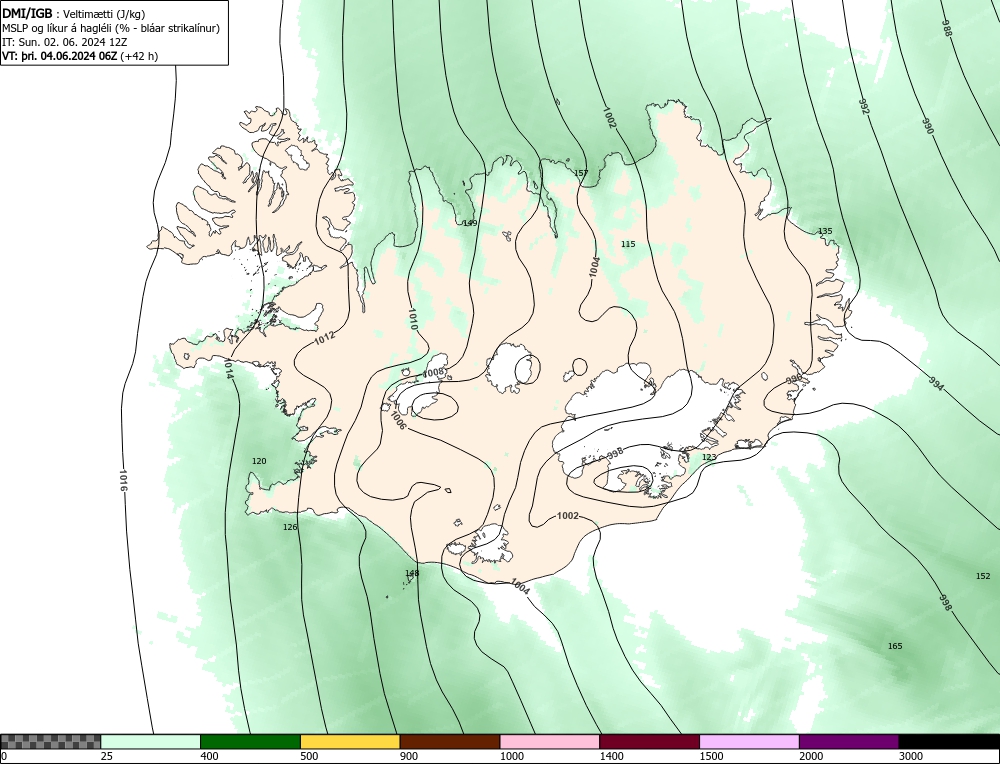Screen dimensions: 1000x764
Task: Click the 'DMI/IGB : Veltimætti (J/kg)' title
Action: coord(73,14)
